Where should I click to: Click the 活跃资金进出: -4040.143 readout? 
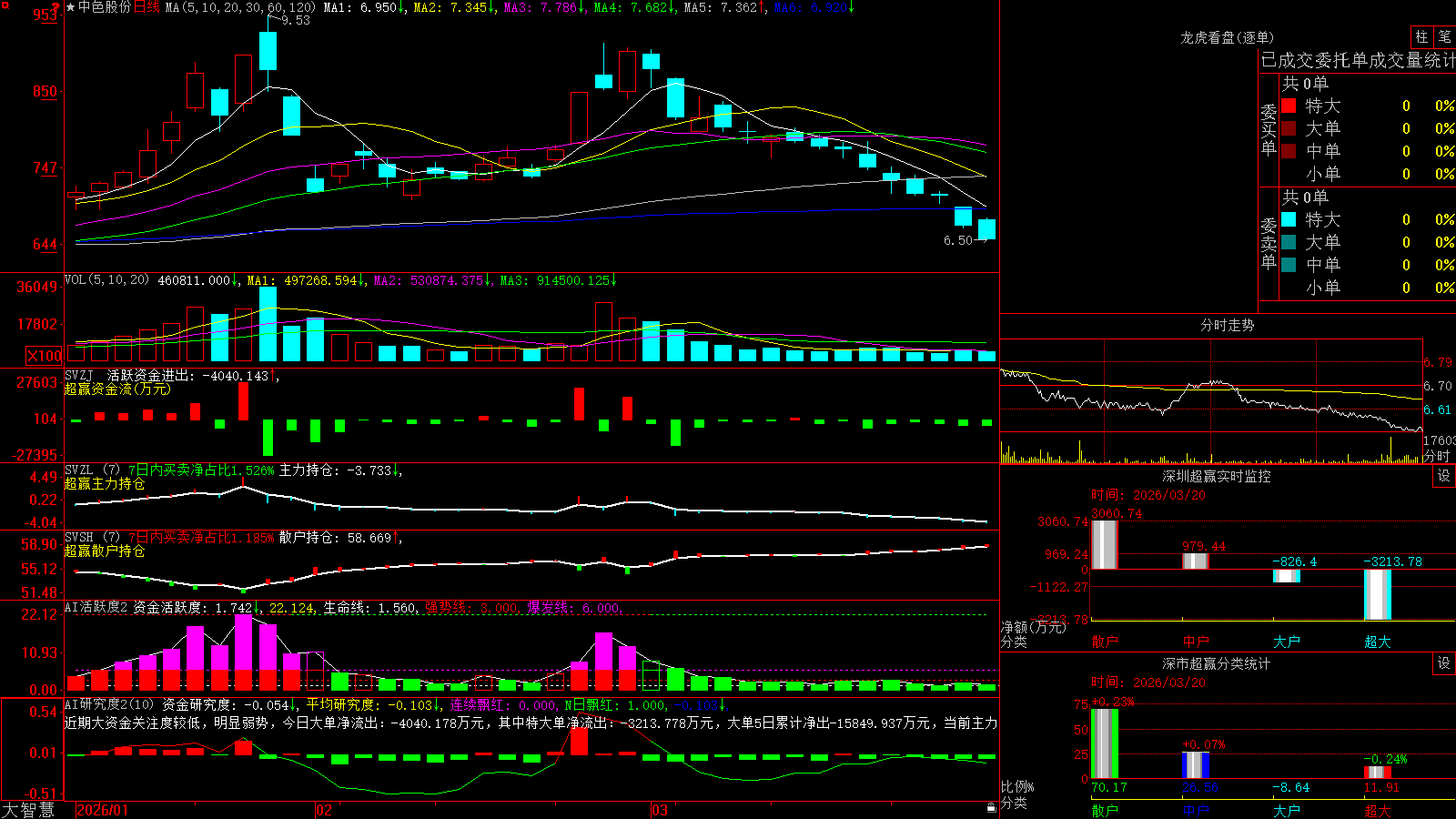point(191,375)
